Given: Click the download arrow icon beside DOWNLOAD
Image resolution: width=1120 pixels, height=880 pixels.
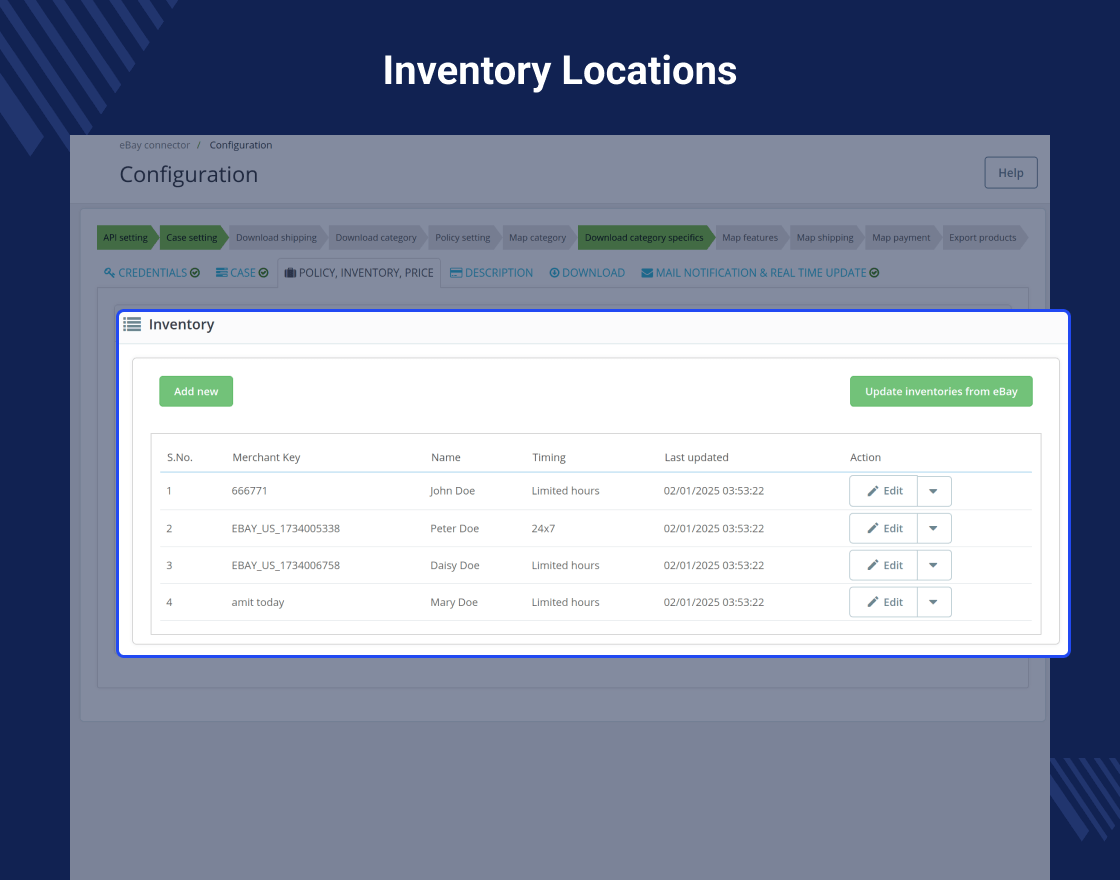Looking at the screenshot, I should pos(554,273).
